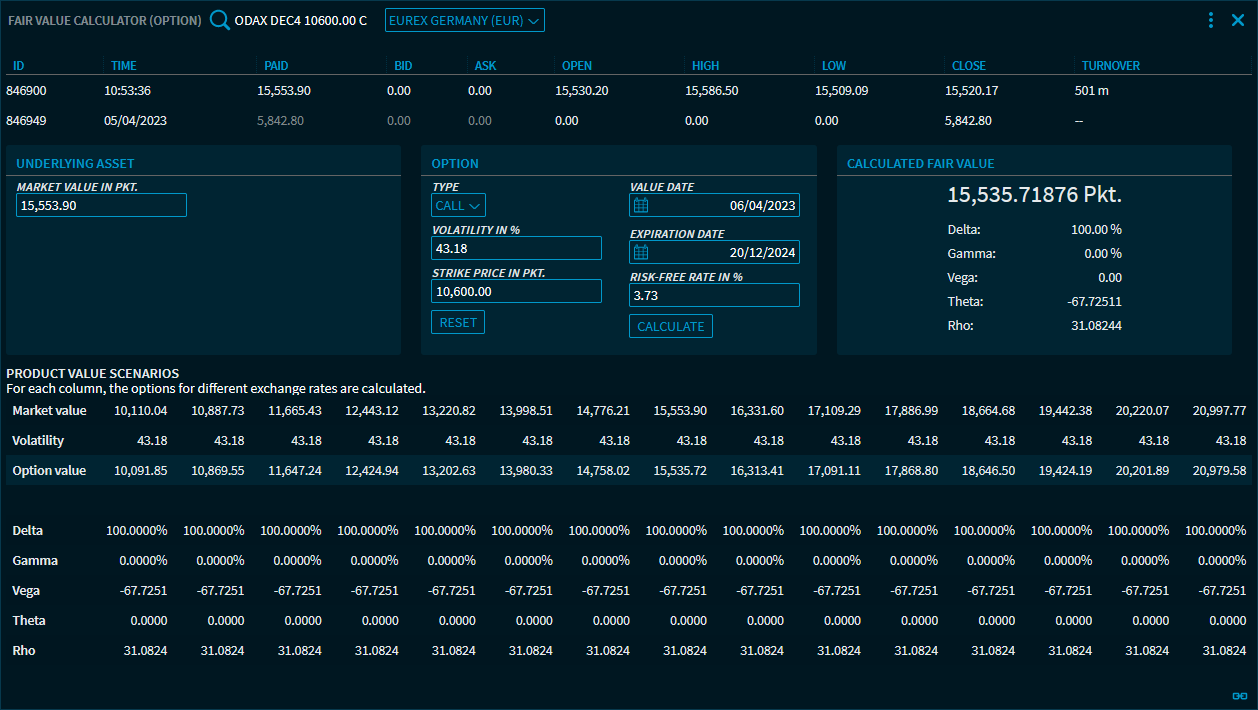Click the link icon at bottom right

pos(1239,696)
